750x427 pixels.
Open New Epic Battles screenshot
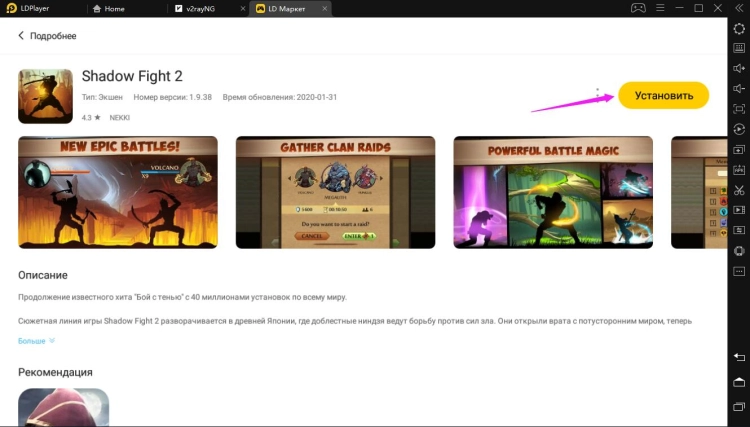coord(118,192)
